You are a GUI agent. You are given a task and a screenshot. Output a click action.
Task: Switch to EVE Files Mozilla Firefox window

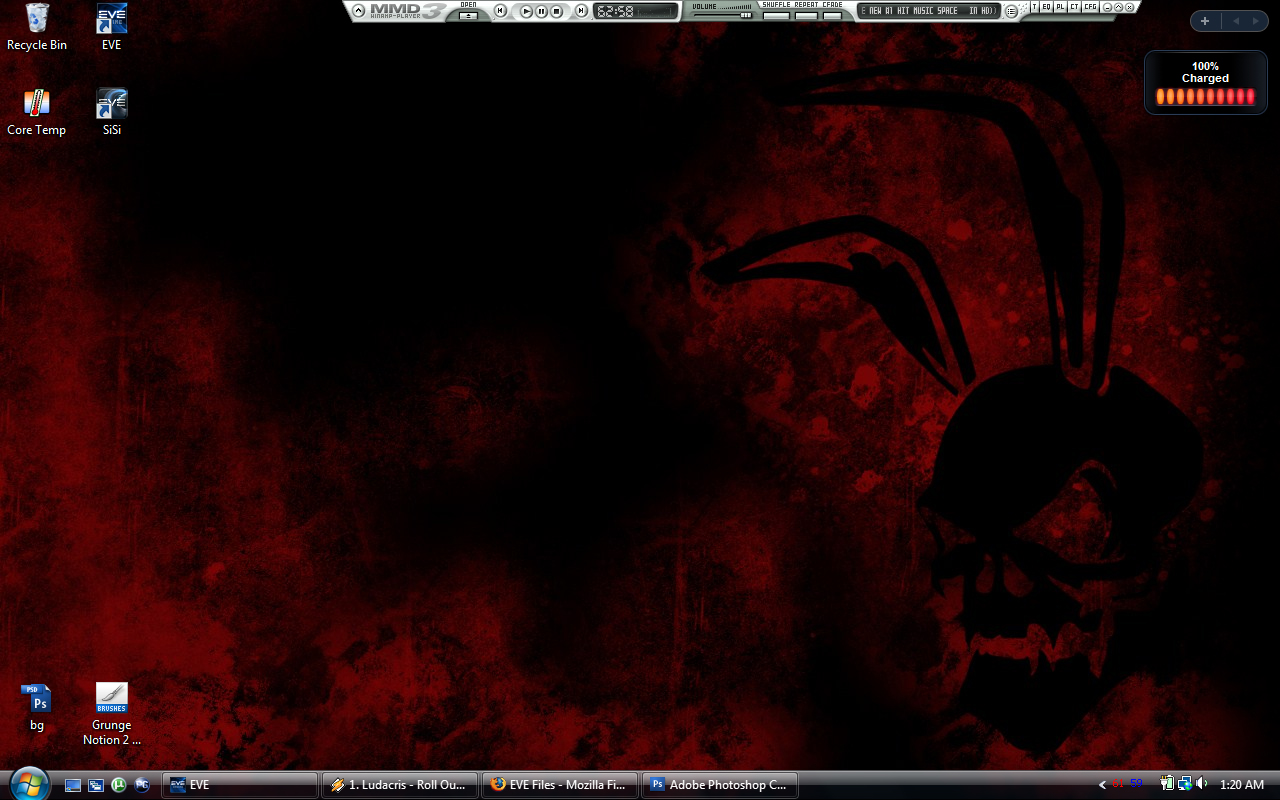(x=560, y=785)
